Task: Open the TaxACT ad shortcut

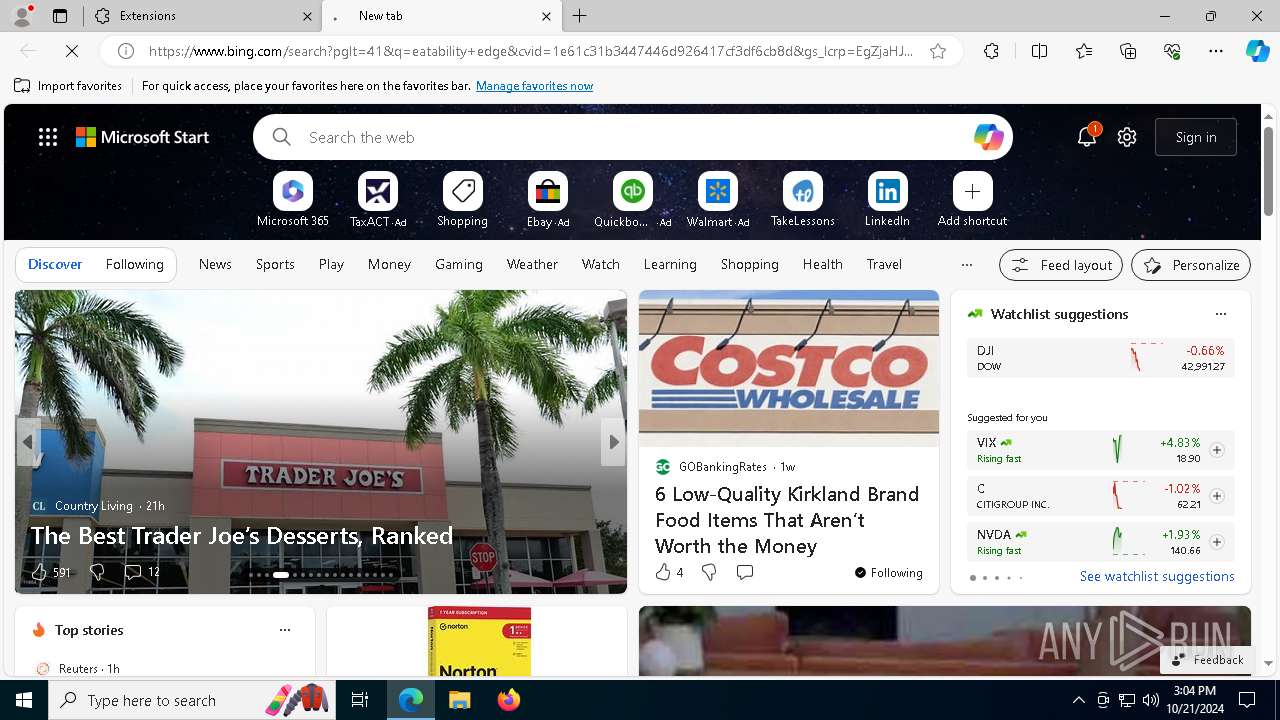Action: [x=378, y=200]
